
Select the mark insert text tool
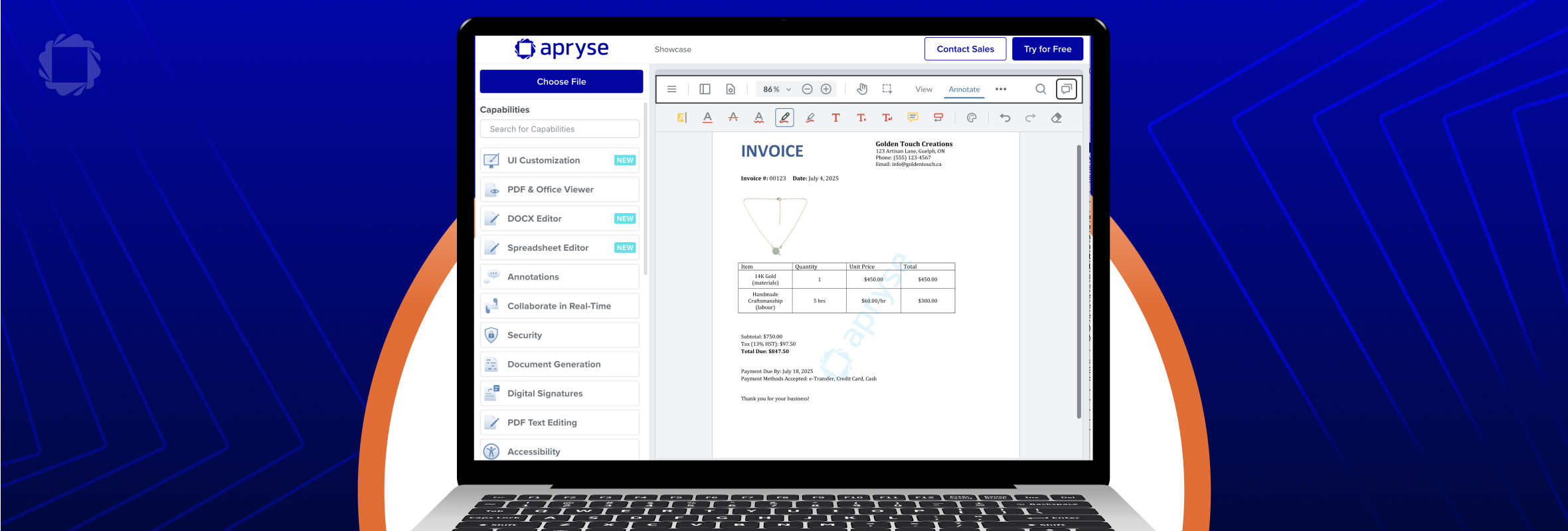861,117
